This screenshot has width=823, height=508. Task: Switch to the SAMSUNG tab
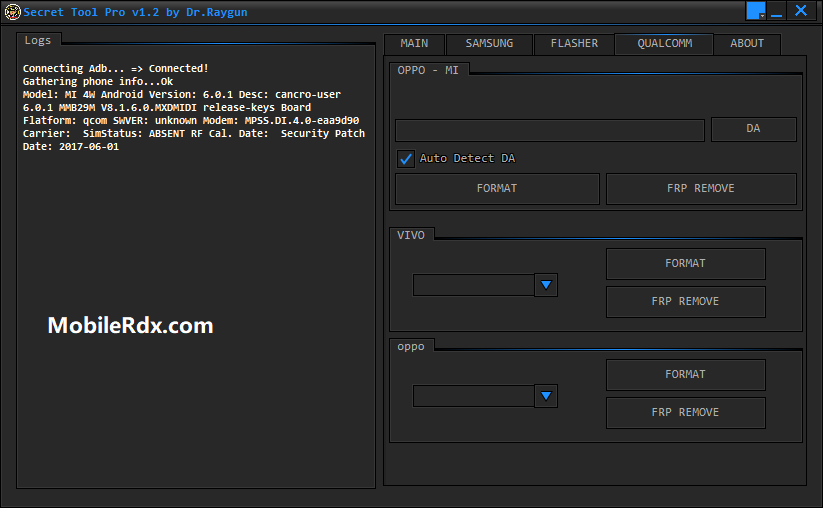[x=489, y=44]
